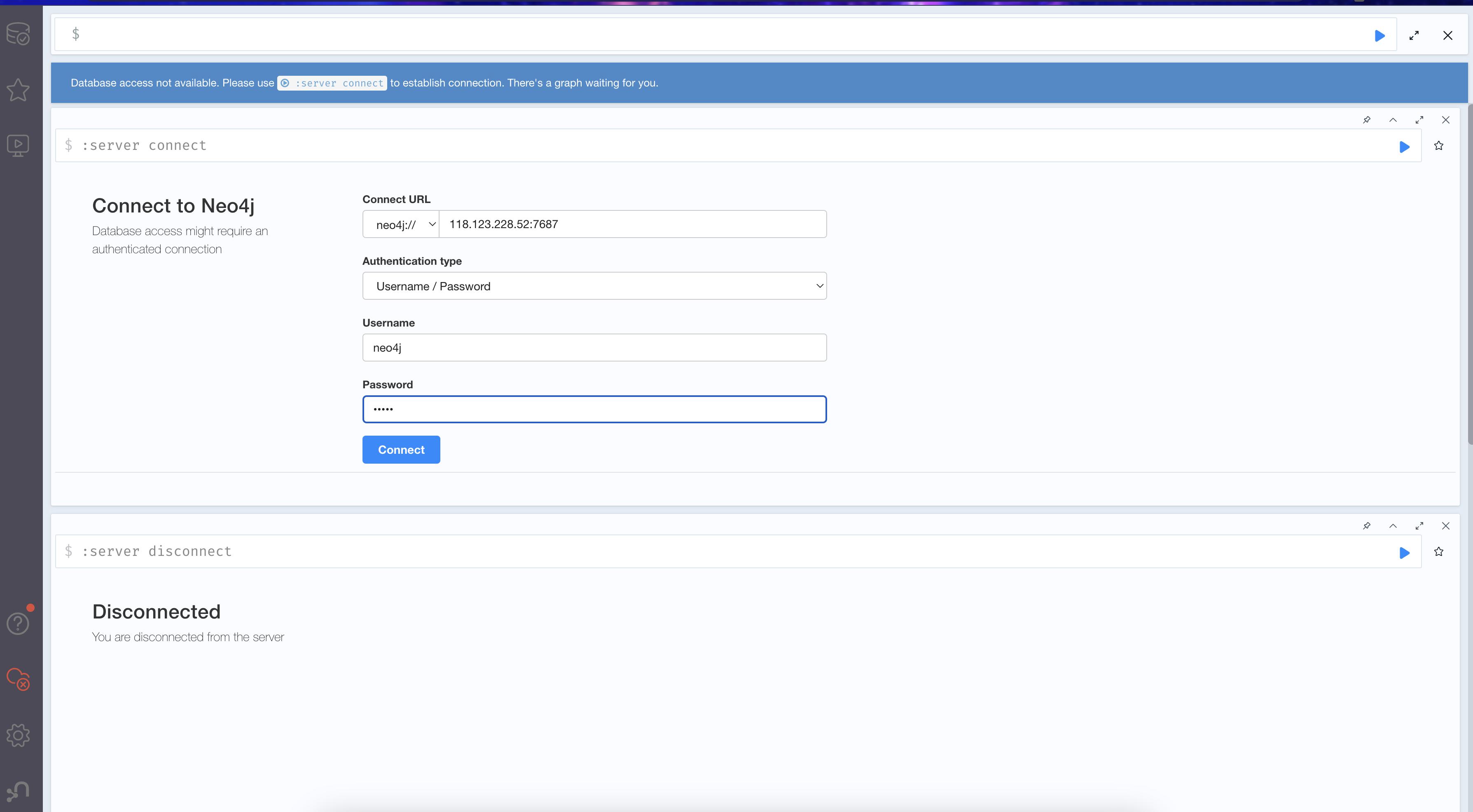Click the Username input field

pos(595,348)
